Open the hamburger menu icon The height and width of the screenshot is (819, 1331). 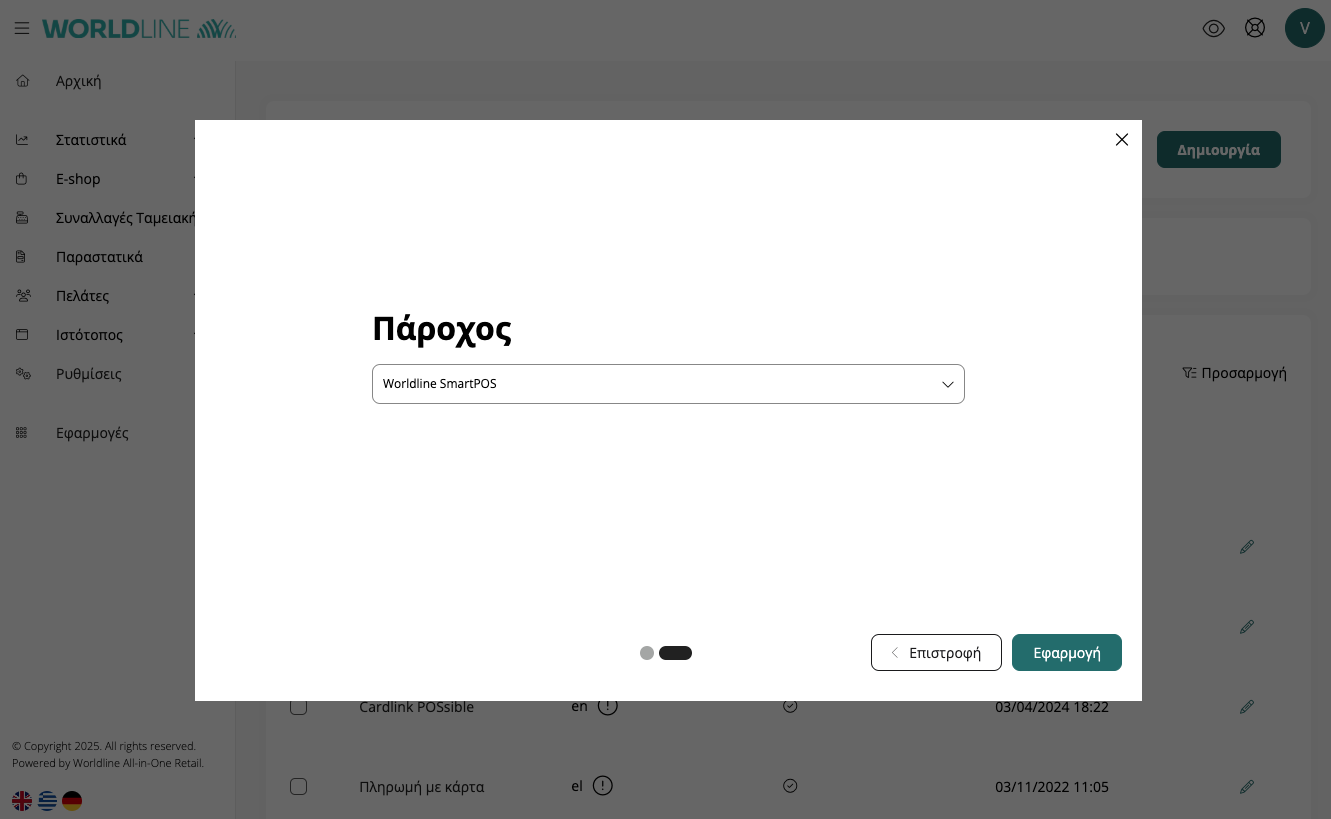click(21, 29)
